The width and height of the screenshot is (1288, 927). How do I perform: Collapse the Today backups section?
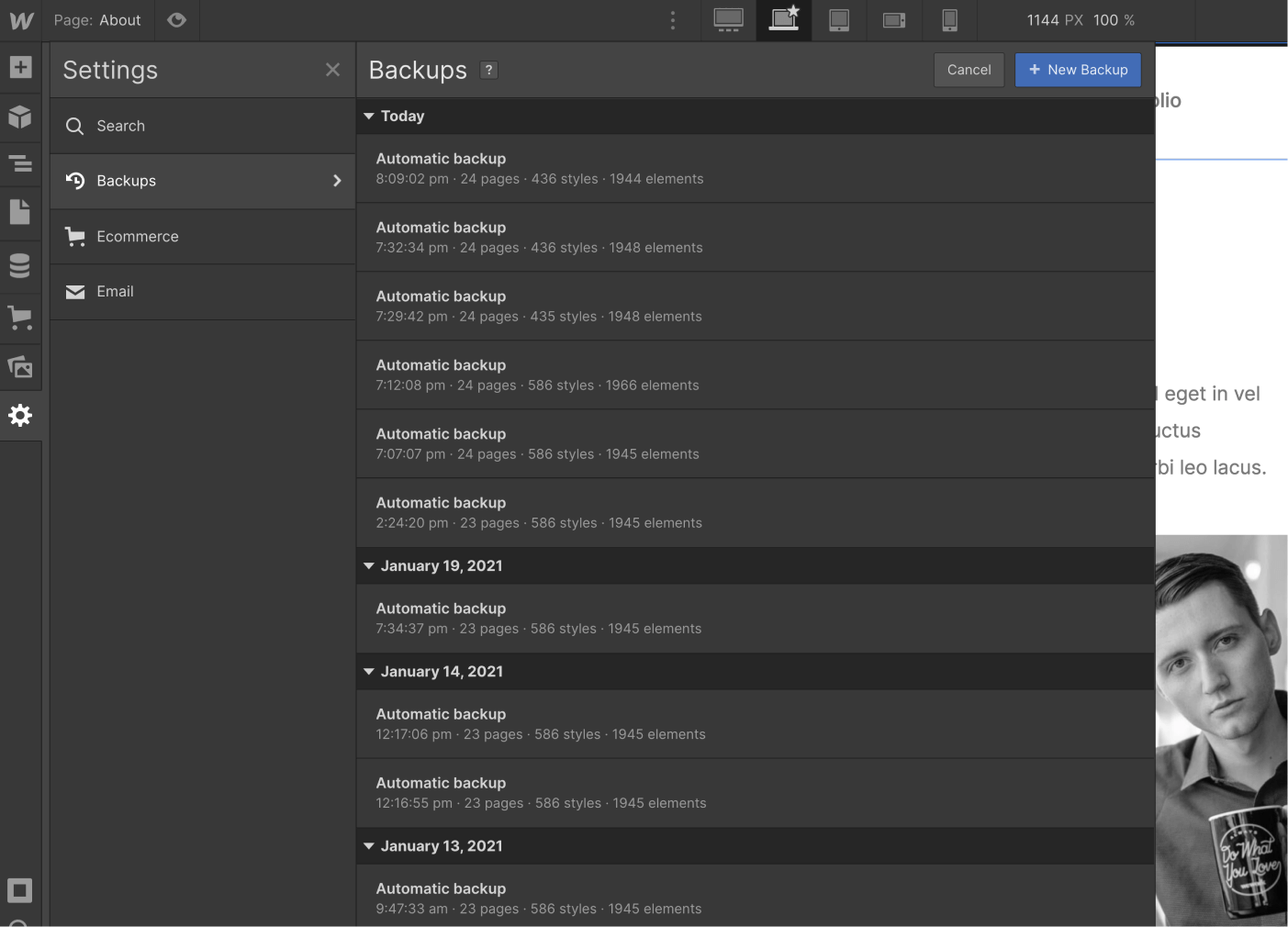point(368,116)
